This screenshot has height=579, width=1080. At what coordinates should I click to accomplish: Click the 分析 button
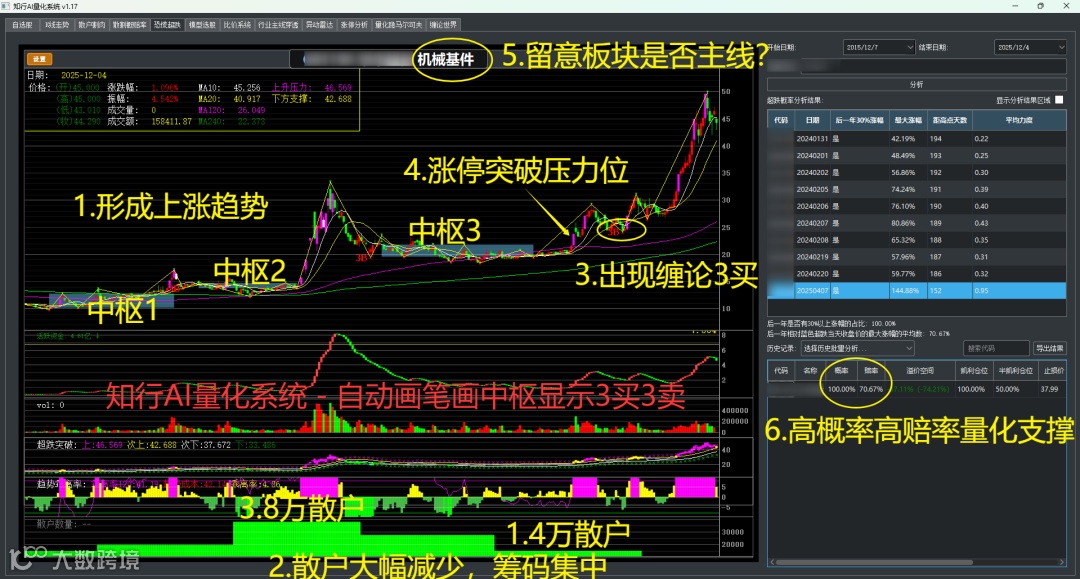(x=916, y=84)
